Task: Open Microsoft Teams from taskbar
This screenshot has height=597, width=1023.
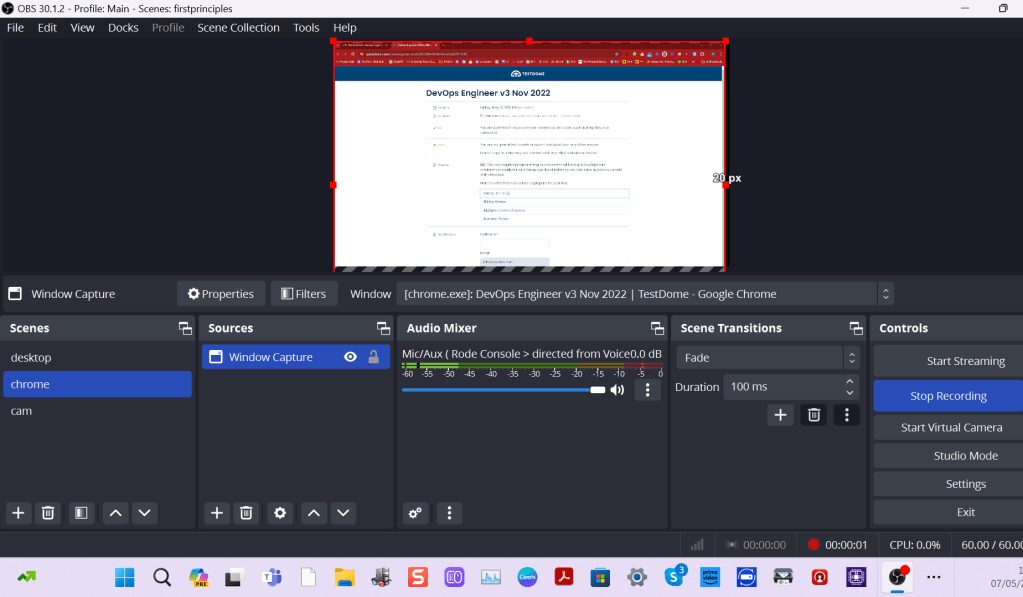Action: tap(271, 577)
